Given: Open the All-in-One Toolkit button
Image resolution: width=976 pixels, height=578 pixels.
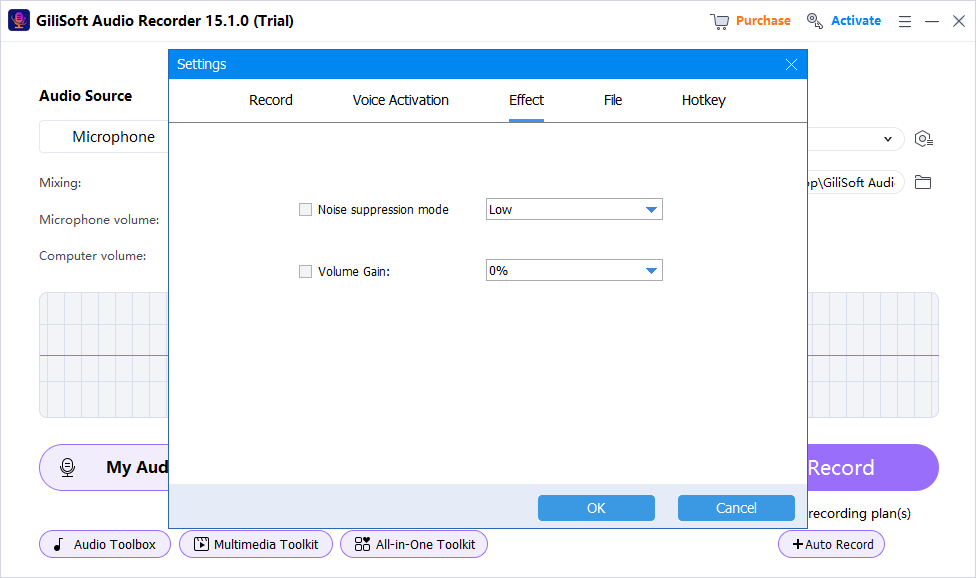Looking at the screenshot, I should pyautogui.click(x=414, y=544).
